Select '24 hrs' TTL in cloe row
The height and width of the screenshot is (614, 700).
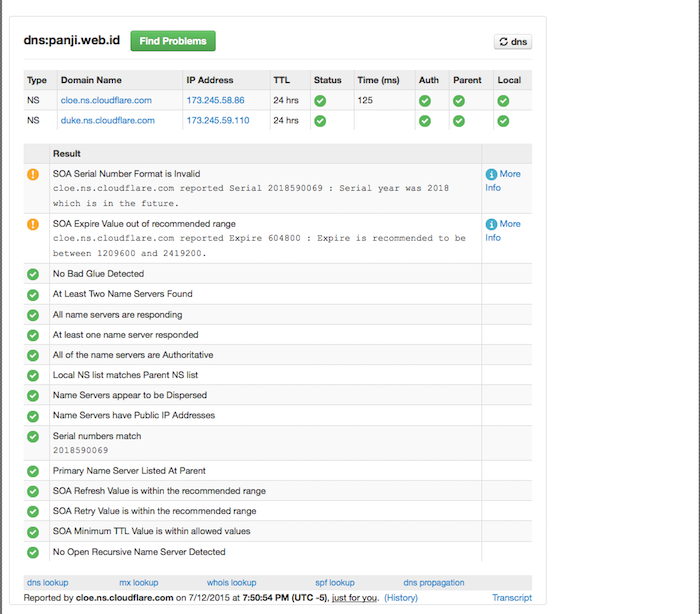pos(286,100)
